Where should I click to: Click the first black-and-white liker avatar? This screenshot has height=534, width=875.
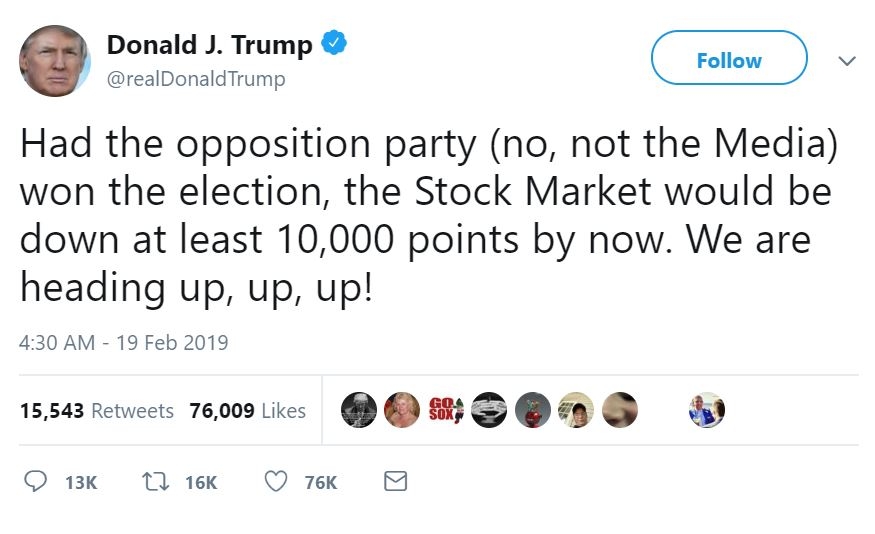click(x=359, y=410)
